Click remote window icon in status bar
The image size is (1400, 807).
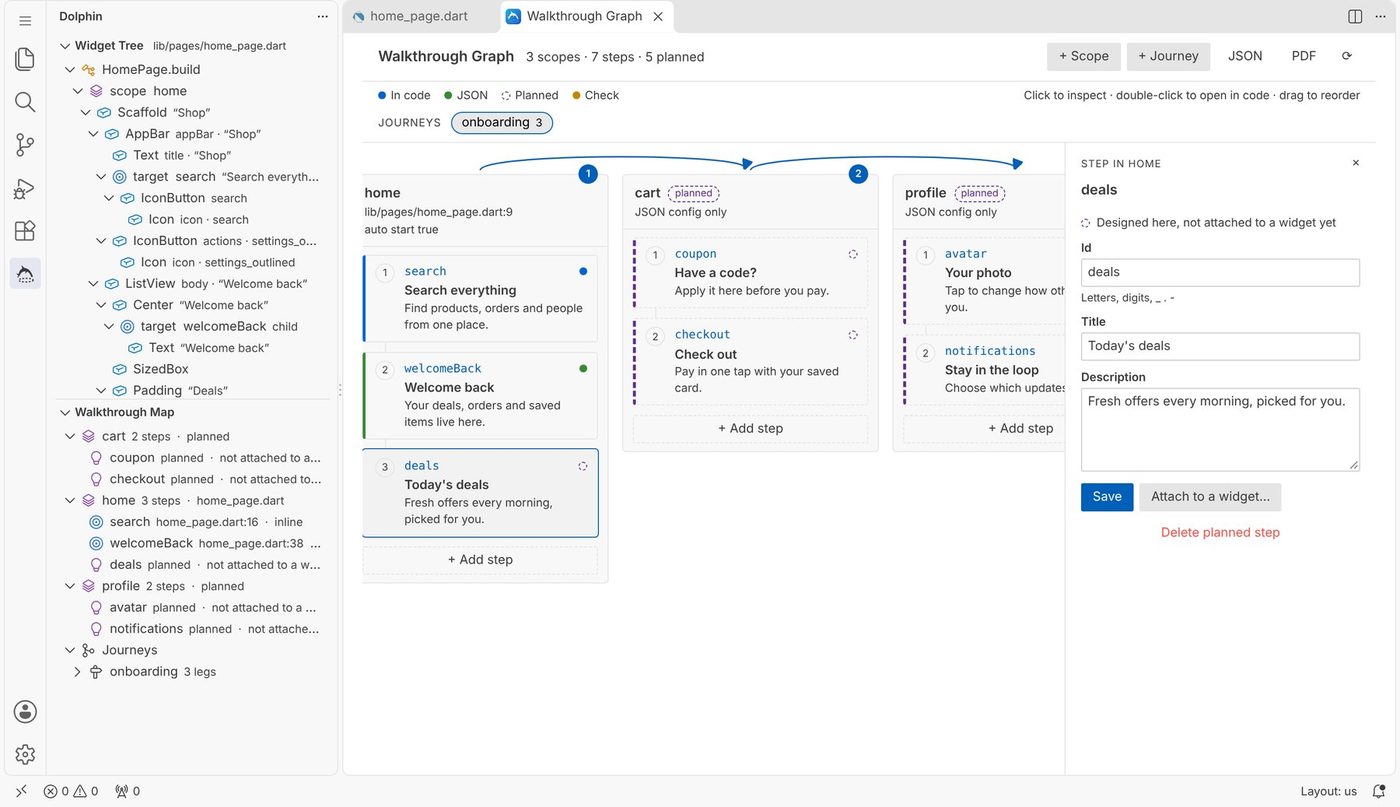[x=21, y=791]
